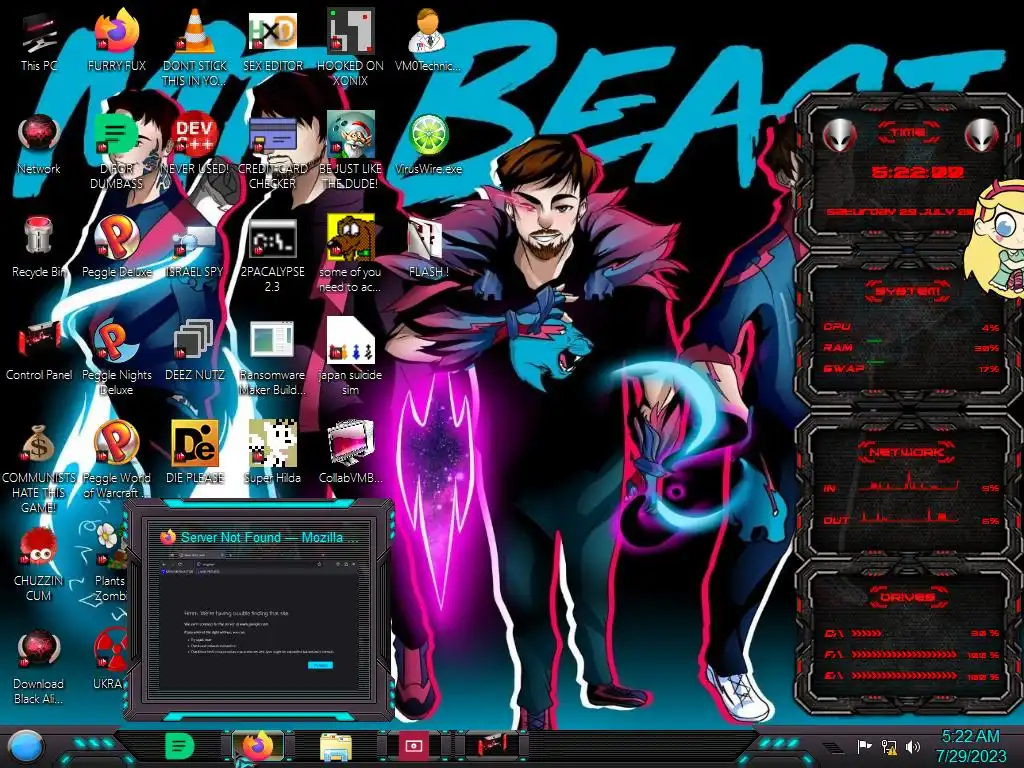Open the green chat app taskbar button
The width and height of the screenshot is (1024, 768).
[180, 746]
